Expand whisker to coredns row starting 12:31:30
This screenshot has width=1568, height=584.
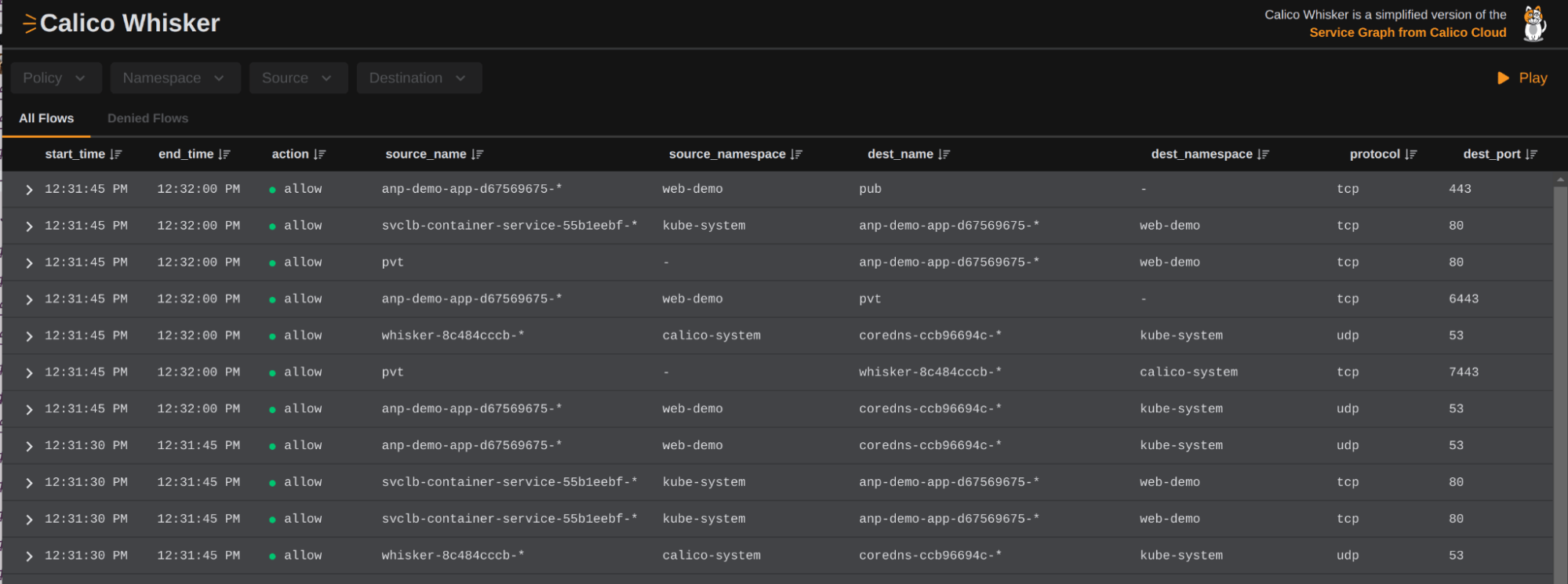[x=29, y=557]
